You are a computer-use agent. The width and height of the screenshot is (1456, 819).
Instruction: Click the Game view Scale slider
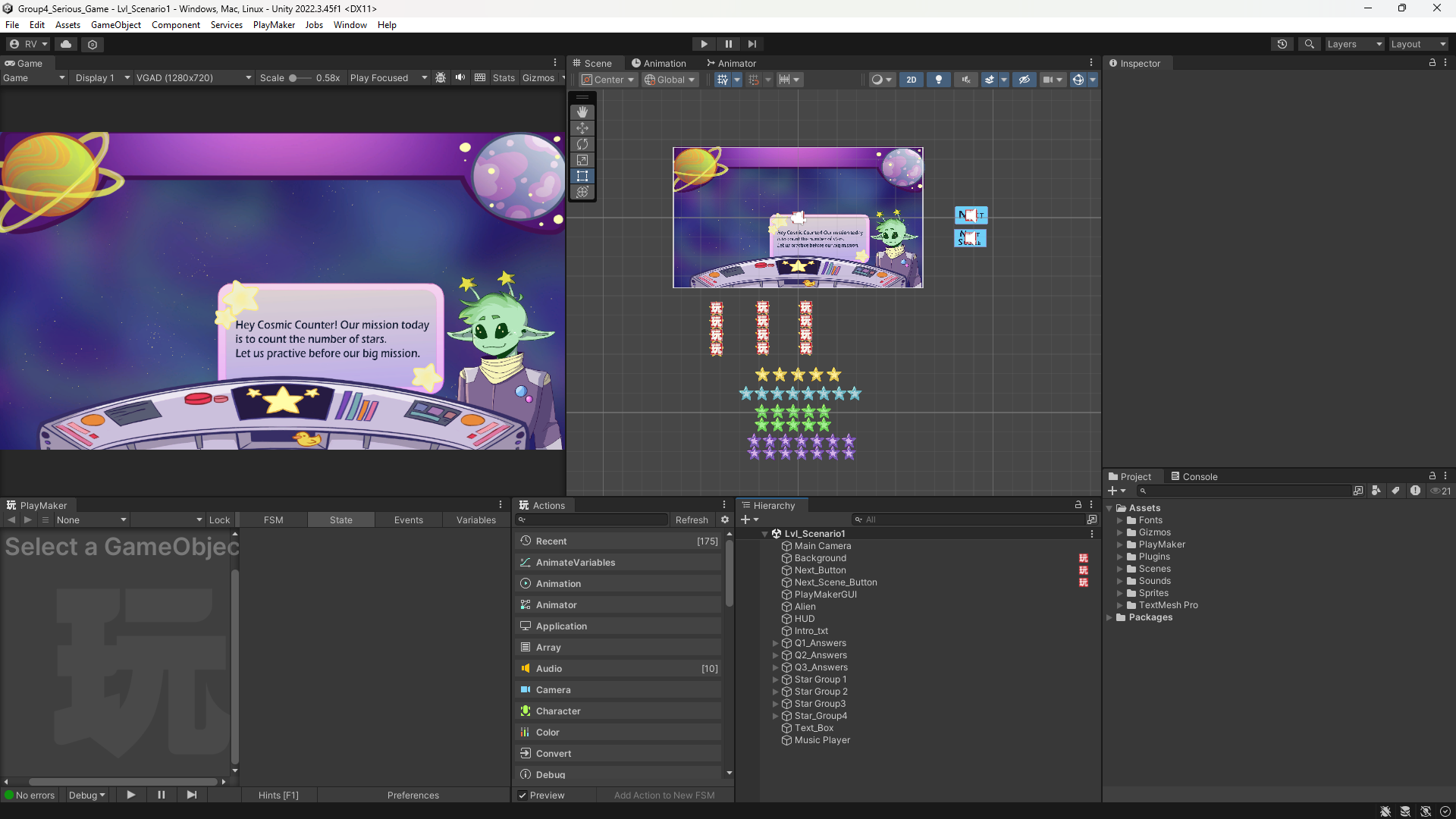click(300, 77)
